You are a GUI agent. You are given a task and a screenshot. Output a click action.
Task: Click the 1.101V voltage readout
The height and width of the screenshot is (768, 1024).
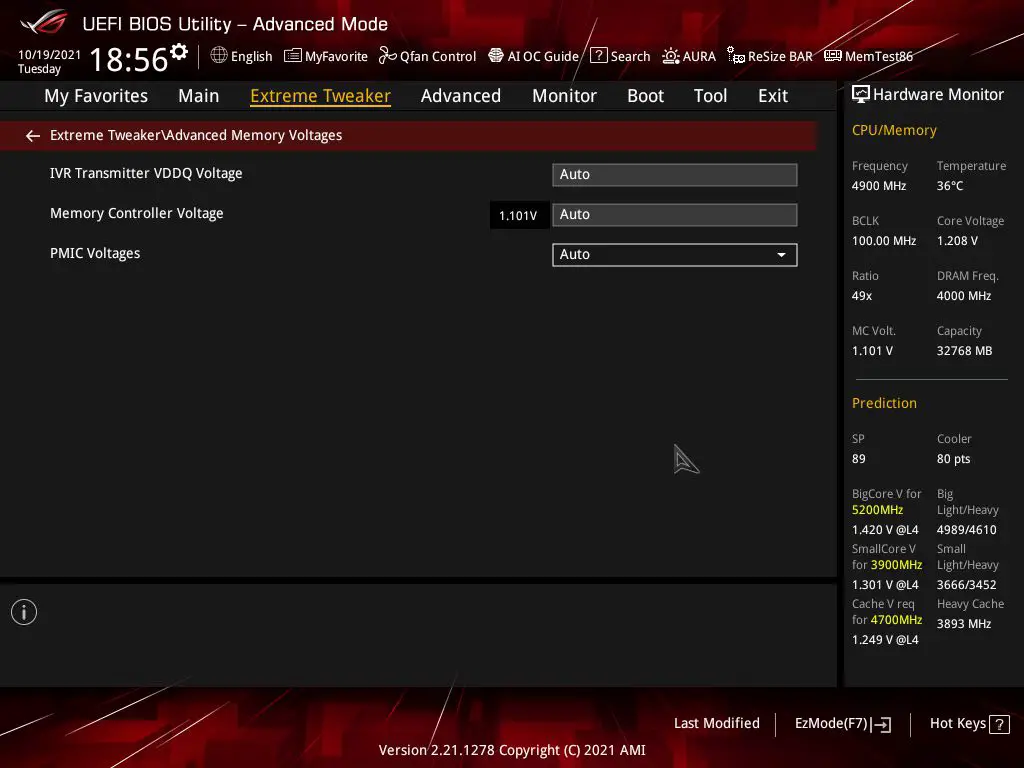(518, 216)
